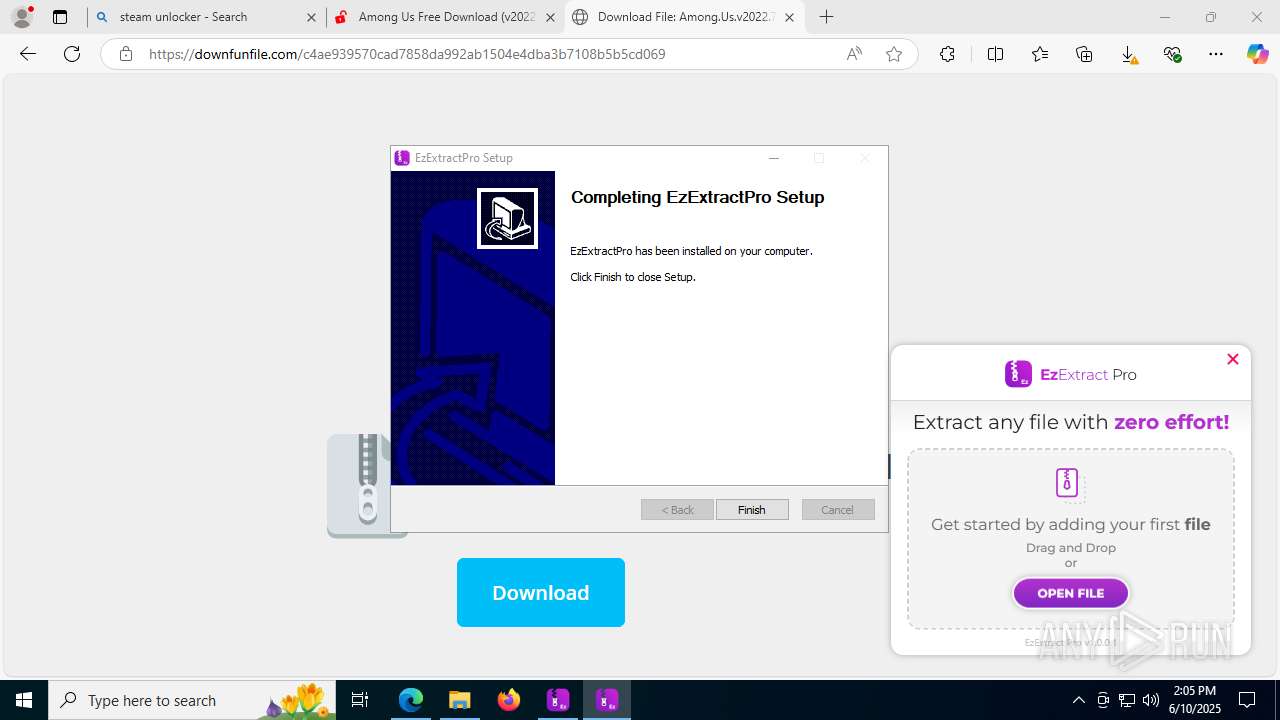
Task: Click the active EzExtract taskbar icon
Action: tap(607, 700)
